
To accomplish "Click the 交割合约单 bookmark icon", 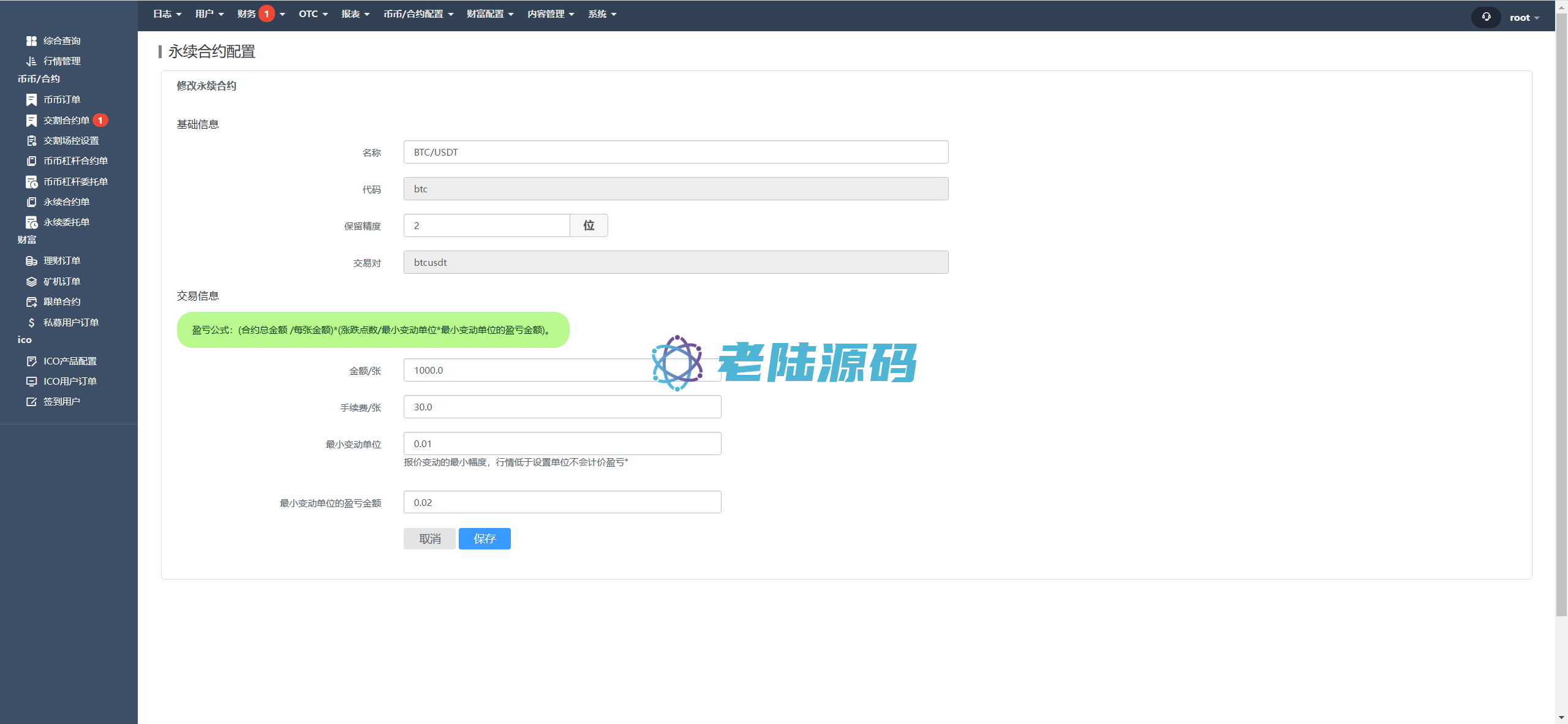I will (31, 121).
